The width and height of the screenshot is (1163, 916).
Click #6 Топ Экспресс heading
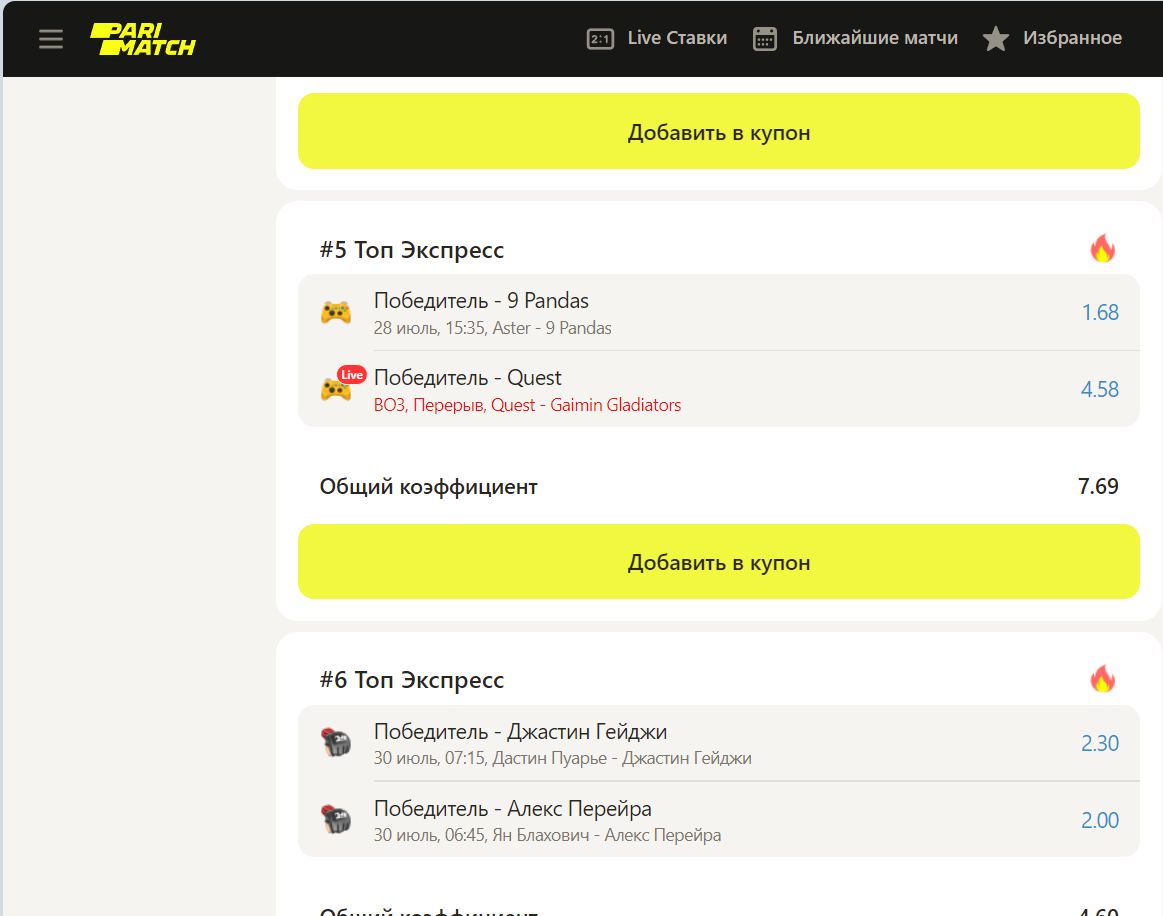coord(412,679)
